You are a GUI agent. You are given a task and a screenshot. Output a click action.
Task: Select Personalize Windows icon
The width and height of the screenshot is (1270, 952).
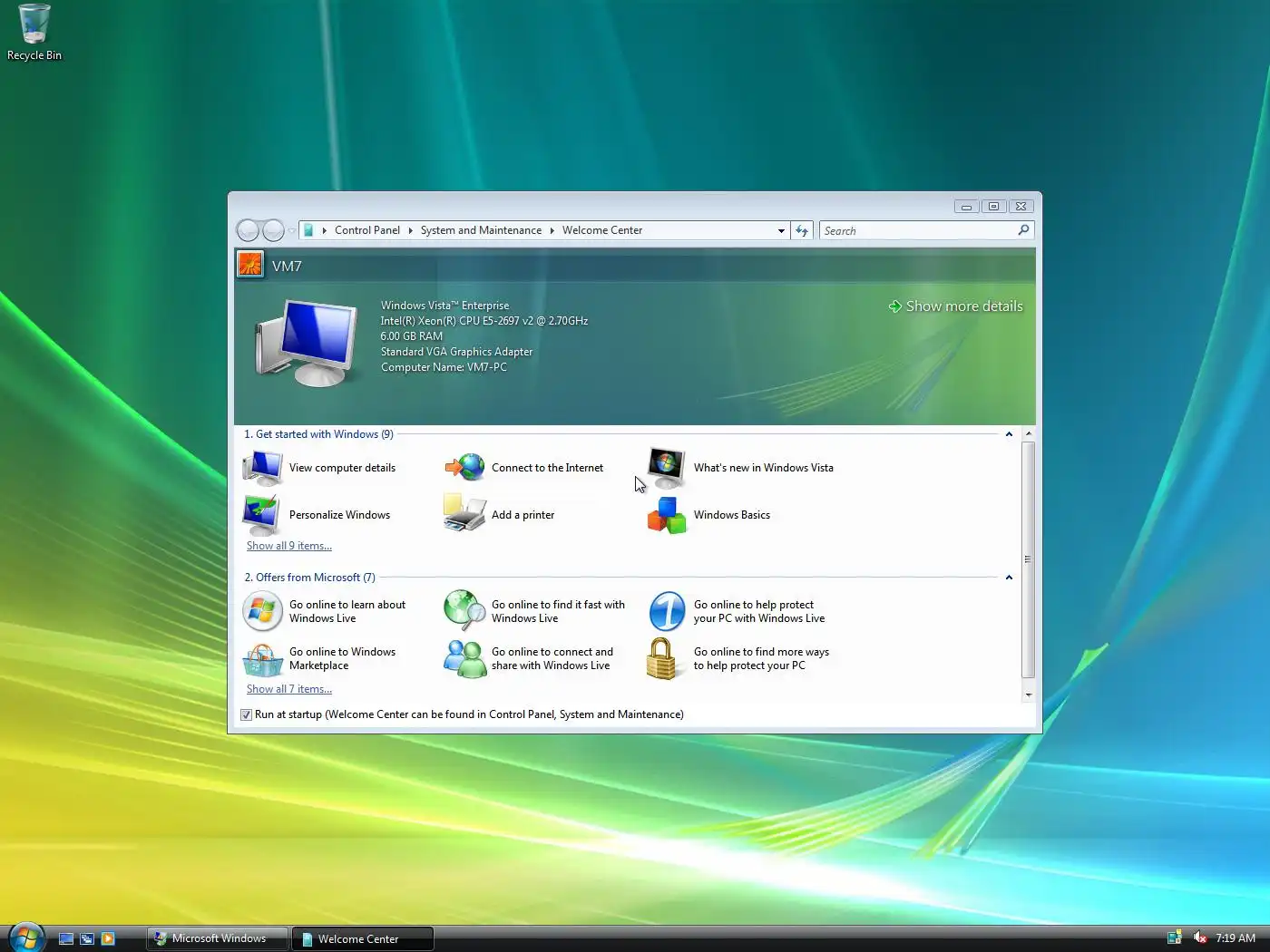[x=262, y=515]
